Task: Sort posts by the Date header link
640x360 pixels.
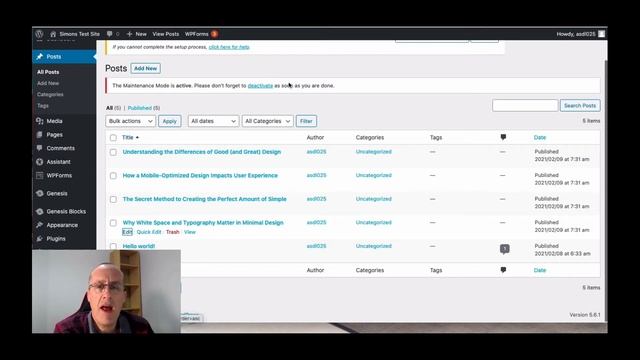Action: coord(540,138)
